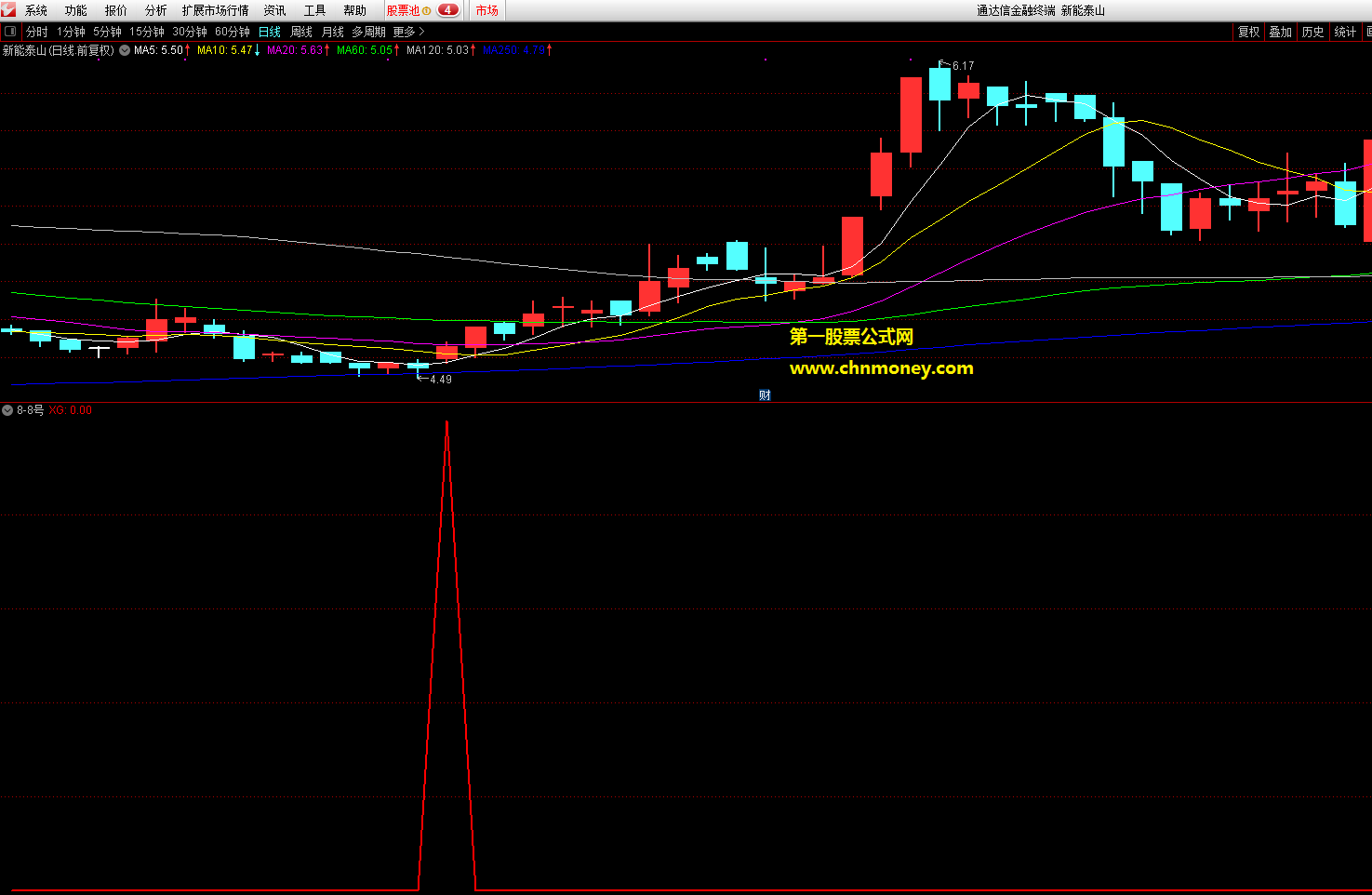1372x895 pixels.
Task: Click the 4.49 low price label
Action: [x=441, y=380]
